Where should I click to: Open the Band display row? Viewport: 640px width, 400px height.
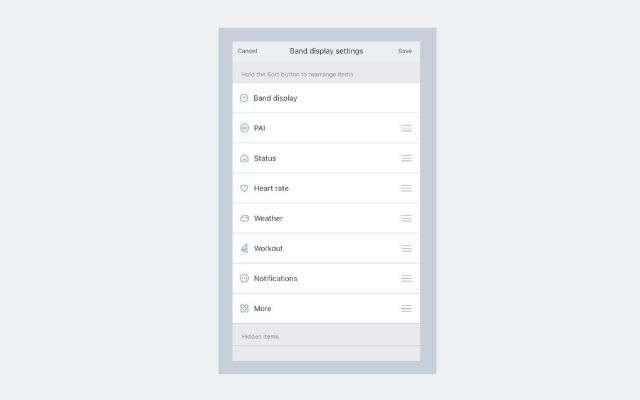tap(326, 98)
